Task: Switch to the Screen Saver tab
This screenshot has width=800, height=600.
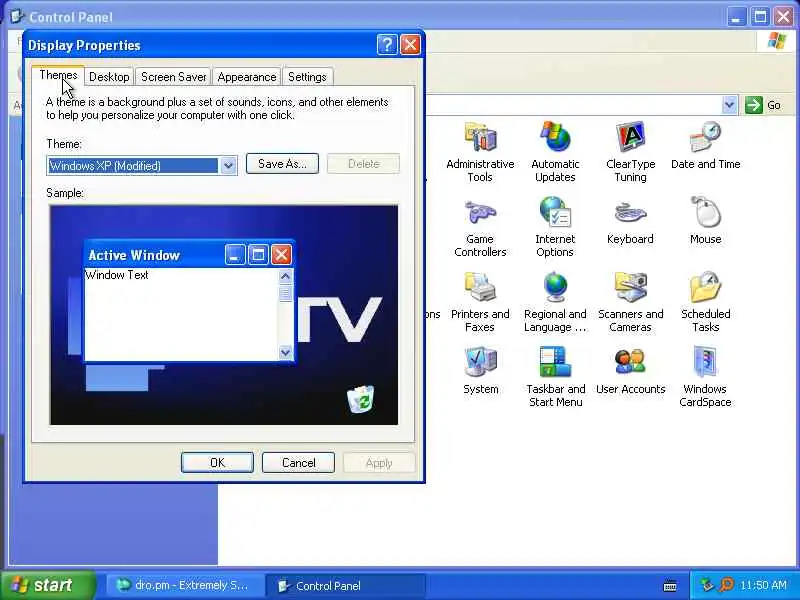Action: click(x=173, y=77)
